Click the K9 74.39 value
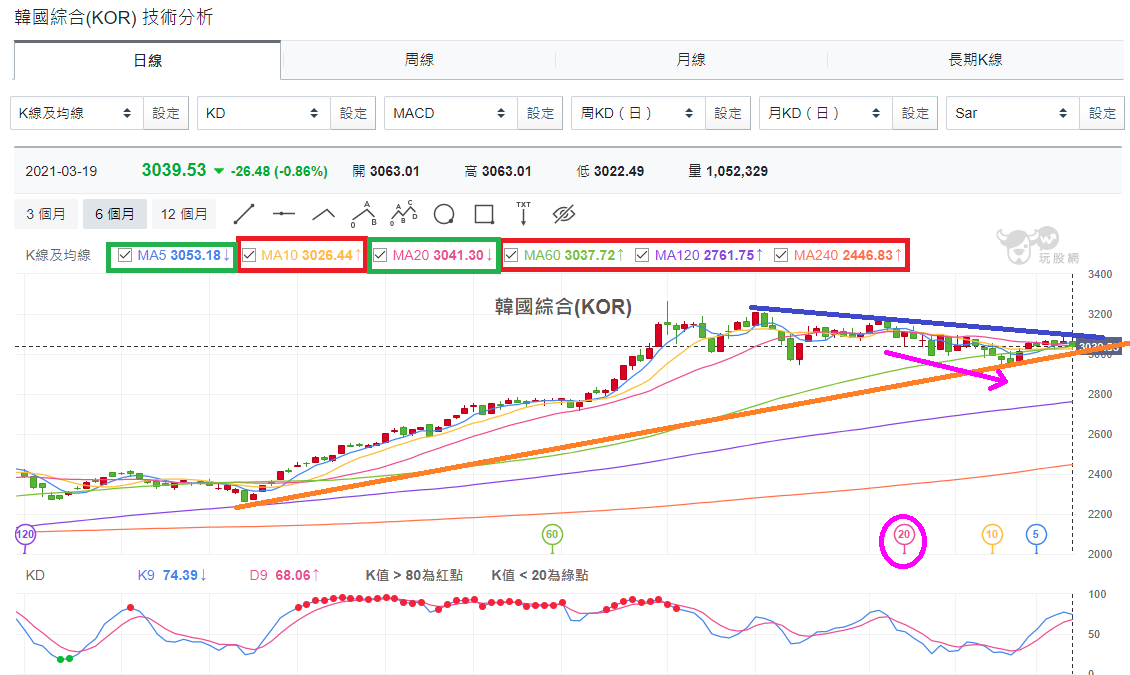 pos(172,575)
